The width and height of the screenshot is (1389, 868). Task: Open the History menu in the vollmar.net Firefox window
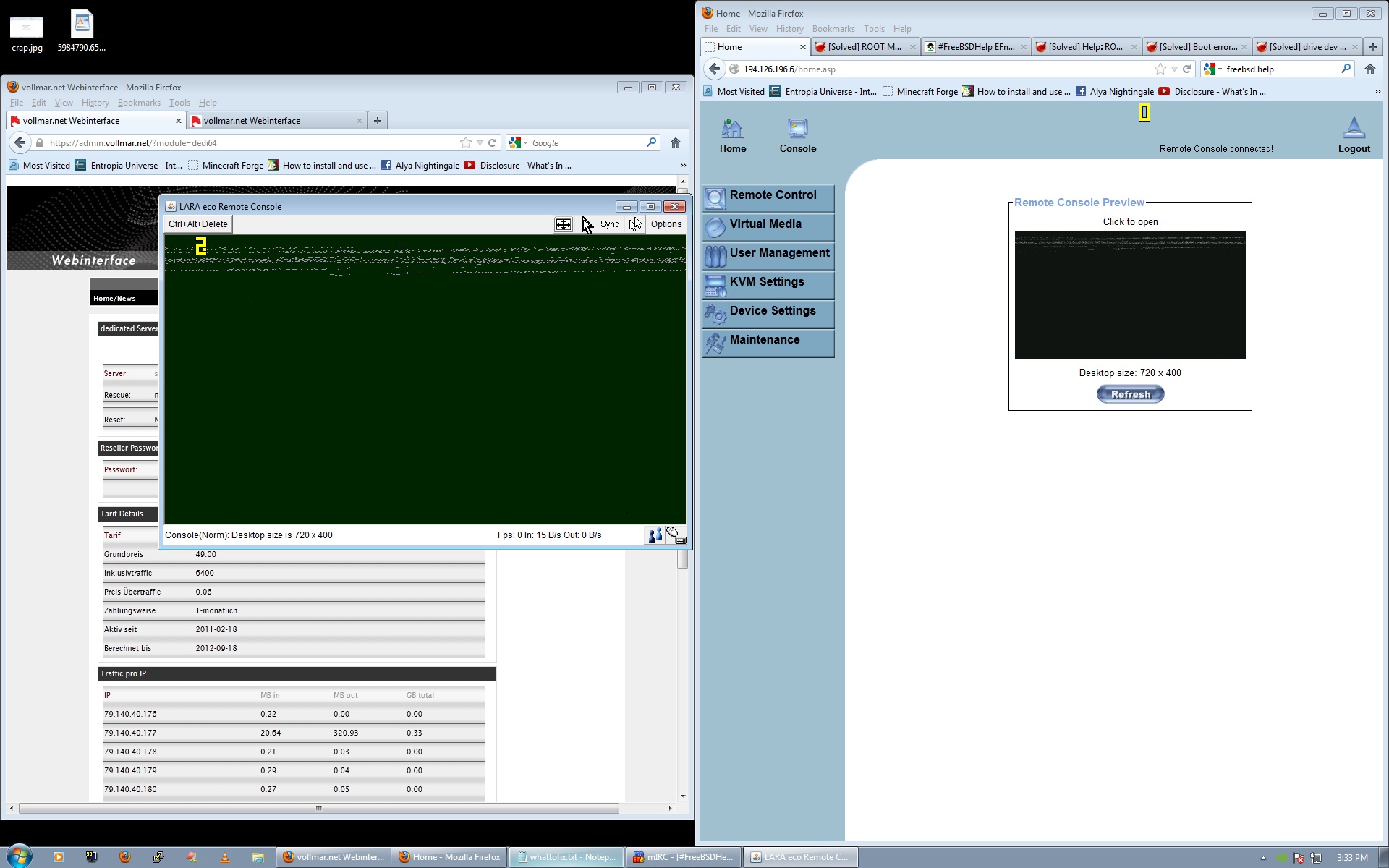[95, 103]
